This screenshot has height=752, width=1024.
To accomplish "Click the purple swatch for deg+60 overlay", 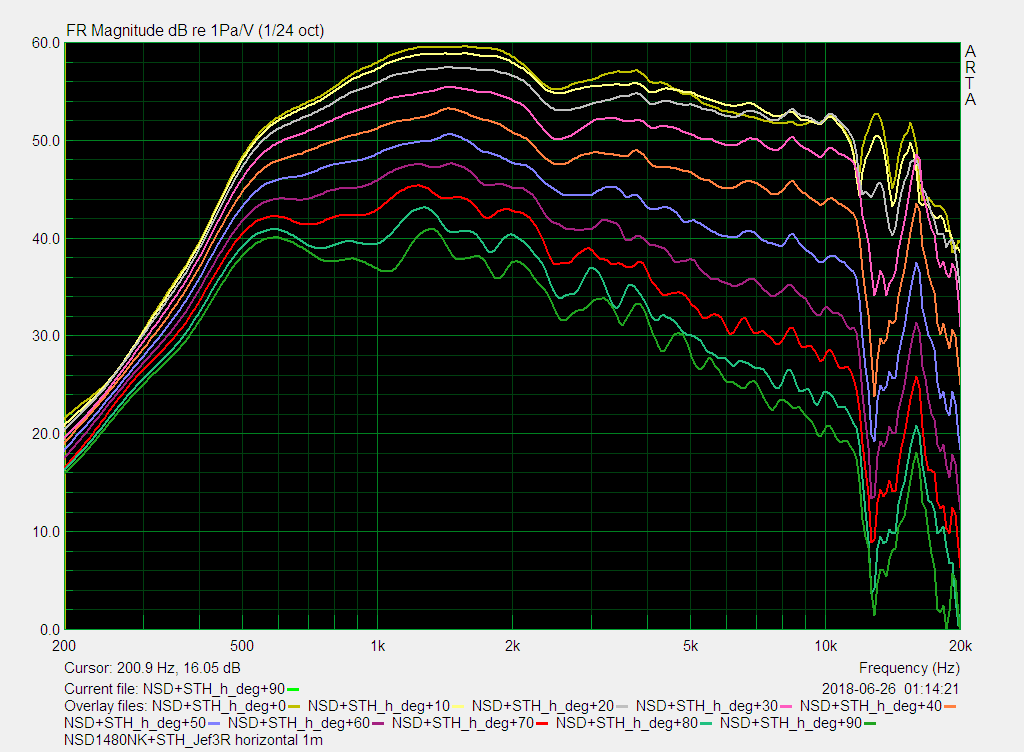I will tap(377, 723).
